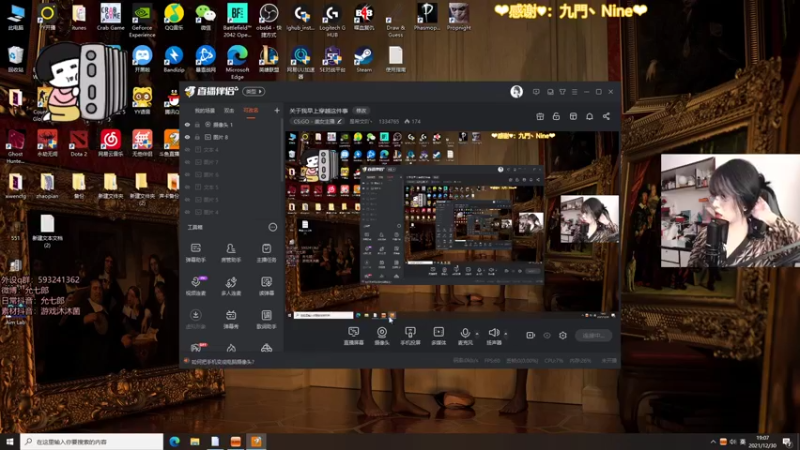
Task: Show the 文本 5 source
Action: click(187, 187)
